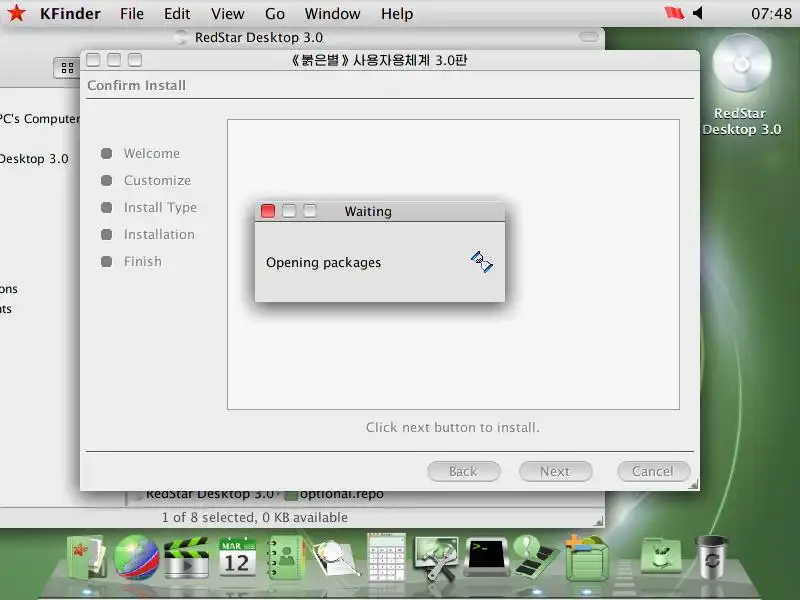Open the software manager box icon in dock
Image resolution: width=800 pixels, height=600 pixels.
click(x=588, y=558)
